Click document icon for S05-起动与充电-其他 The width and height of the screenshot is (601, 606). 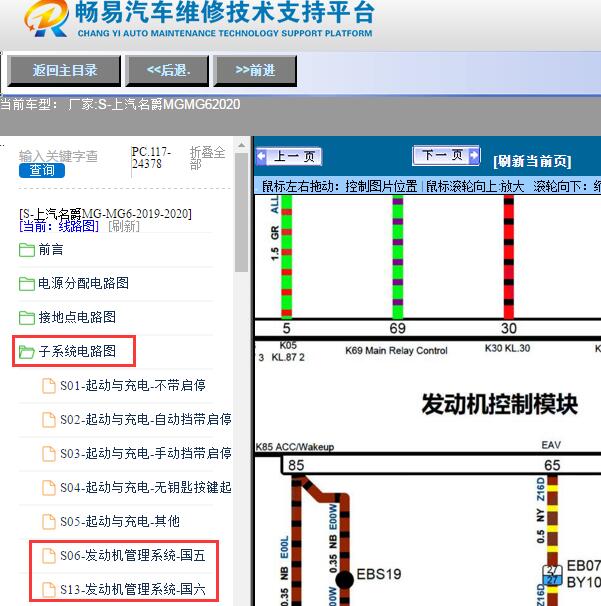click(x=49, y=522)
